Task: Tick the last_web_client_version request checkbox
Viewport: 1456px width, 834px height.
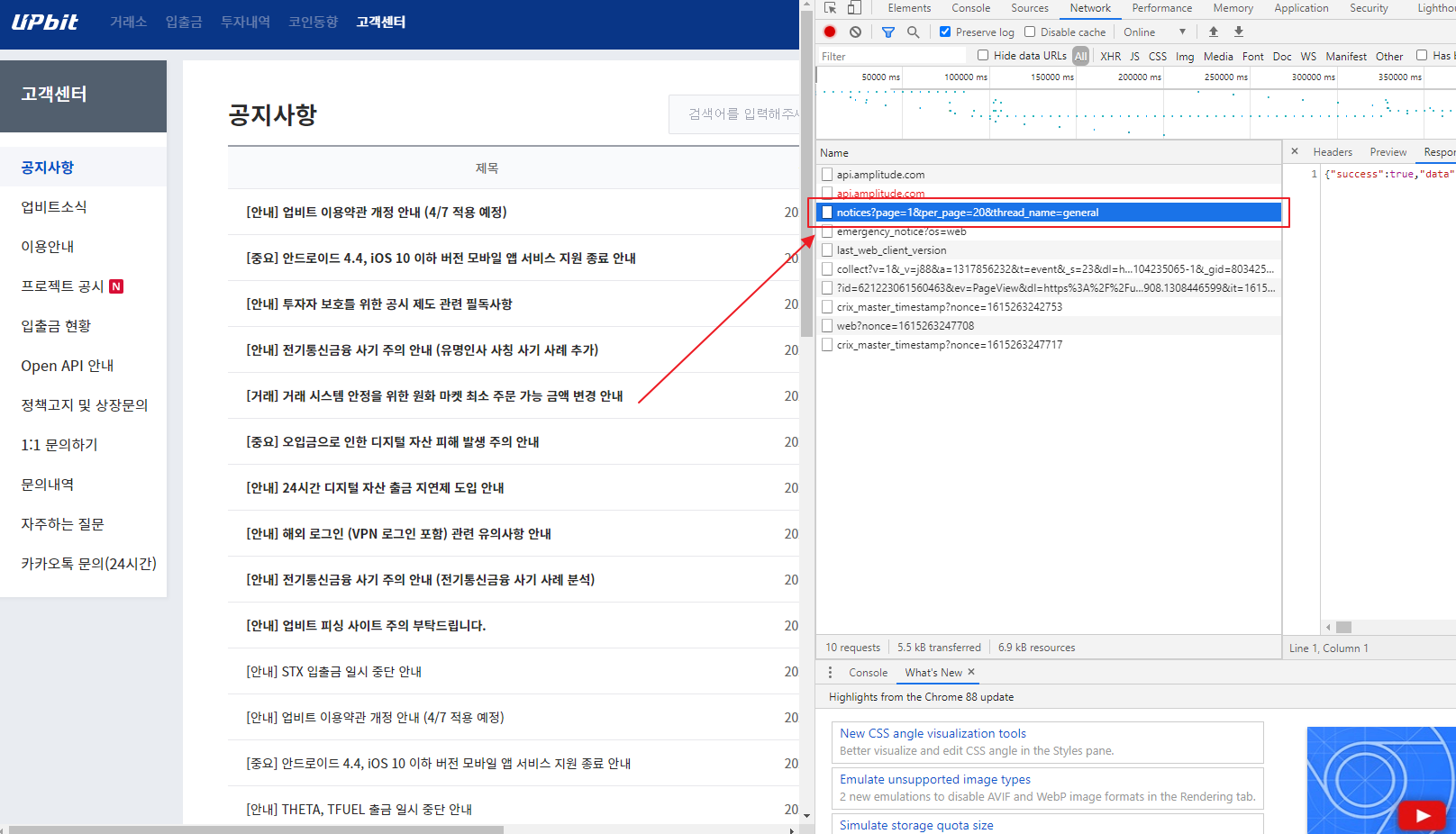Action: tap(827, 249)
